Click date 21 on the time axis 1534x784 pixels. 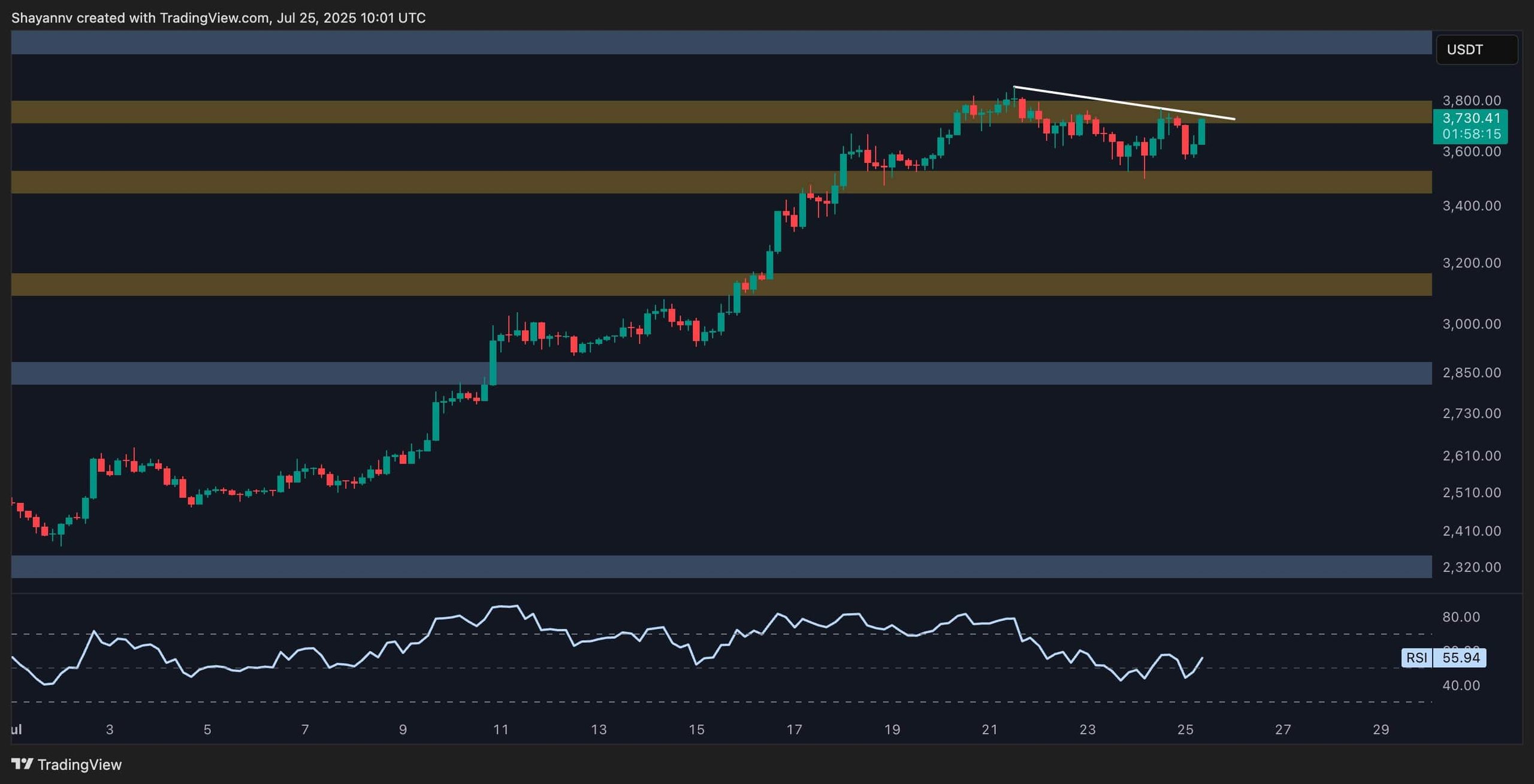coord(990,729)
